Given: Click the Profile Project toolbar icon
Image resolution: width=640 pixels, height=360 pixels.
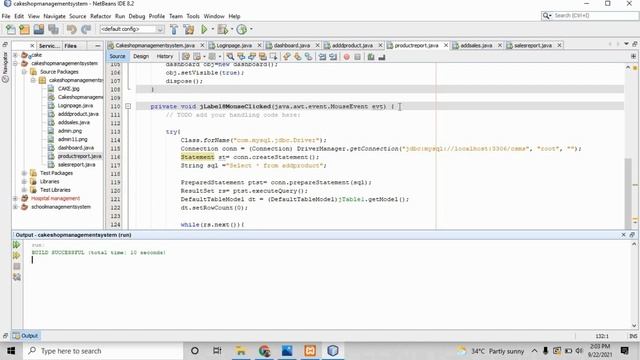Looking at the screenshot, I should (242, 29).
